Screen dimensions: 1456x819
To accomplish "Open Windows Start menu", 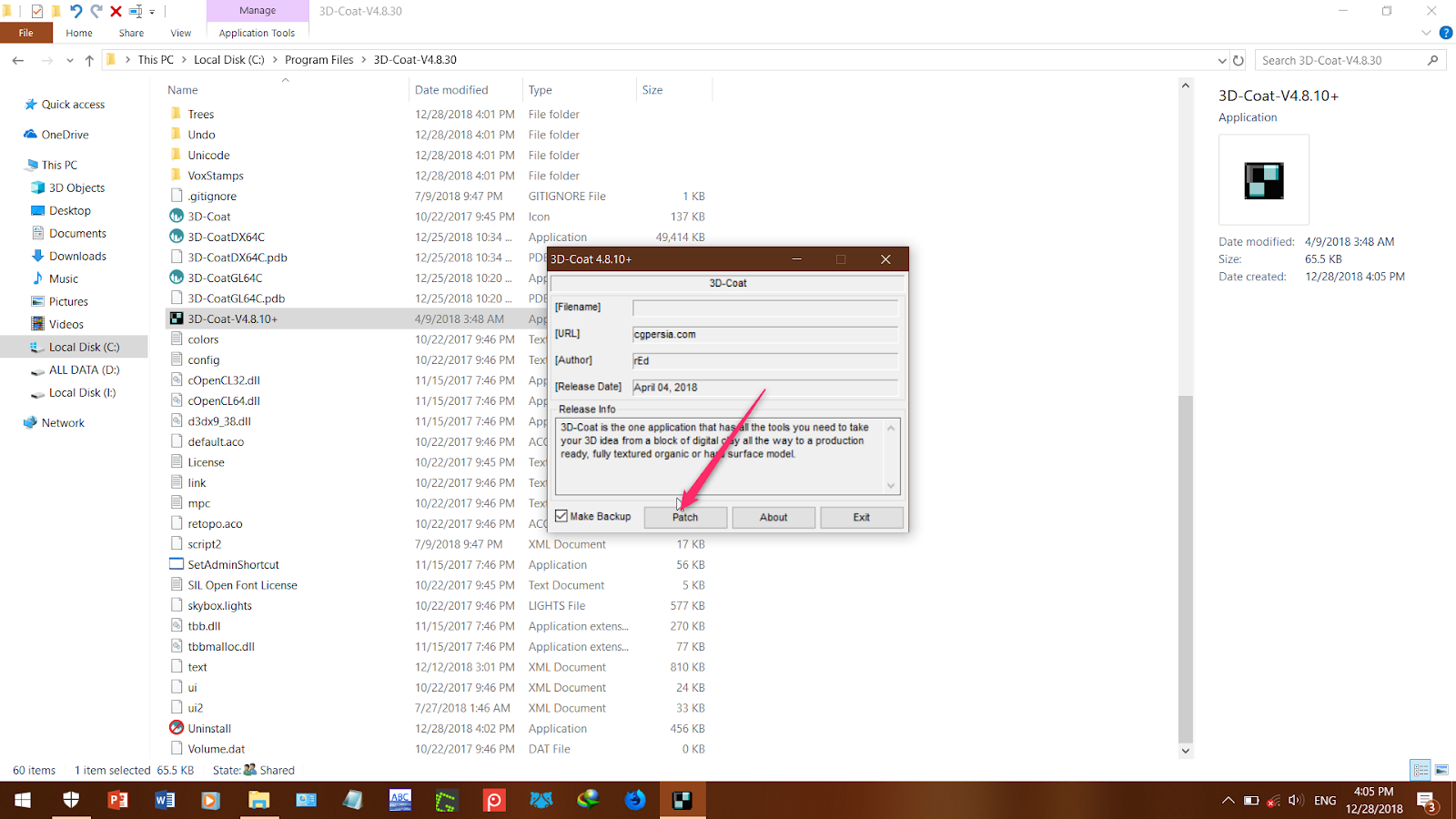I will tap(23, 800).
